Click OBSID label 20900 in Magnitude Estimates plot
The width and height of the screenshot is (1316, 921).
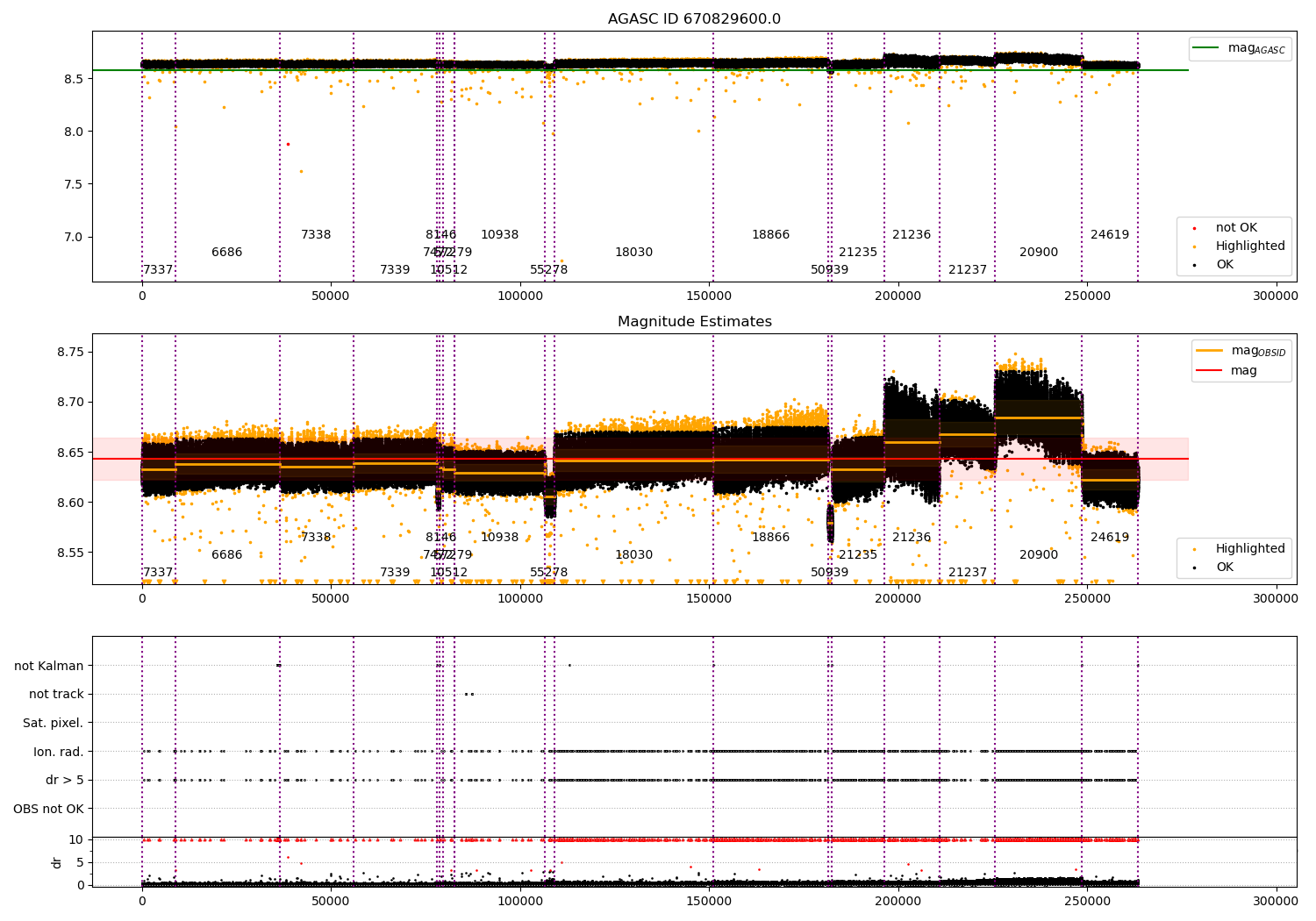(1039, 555)
